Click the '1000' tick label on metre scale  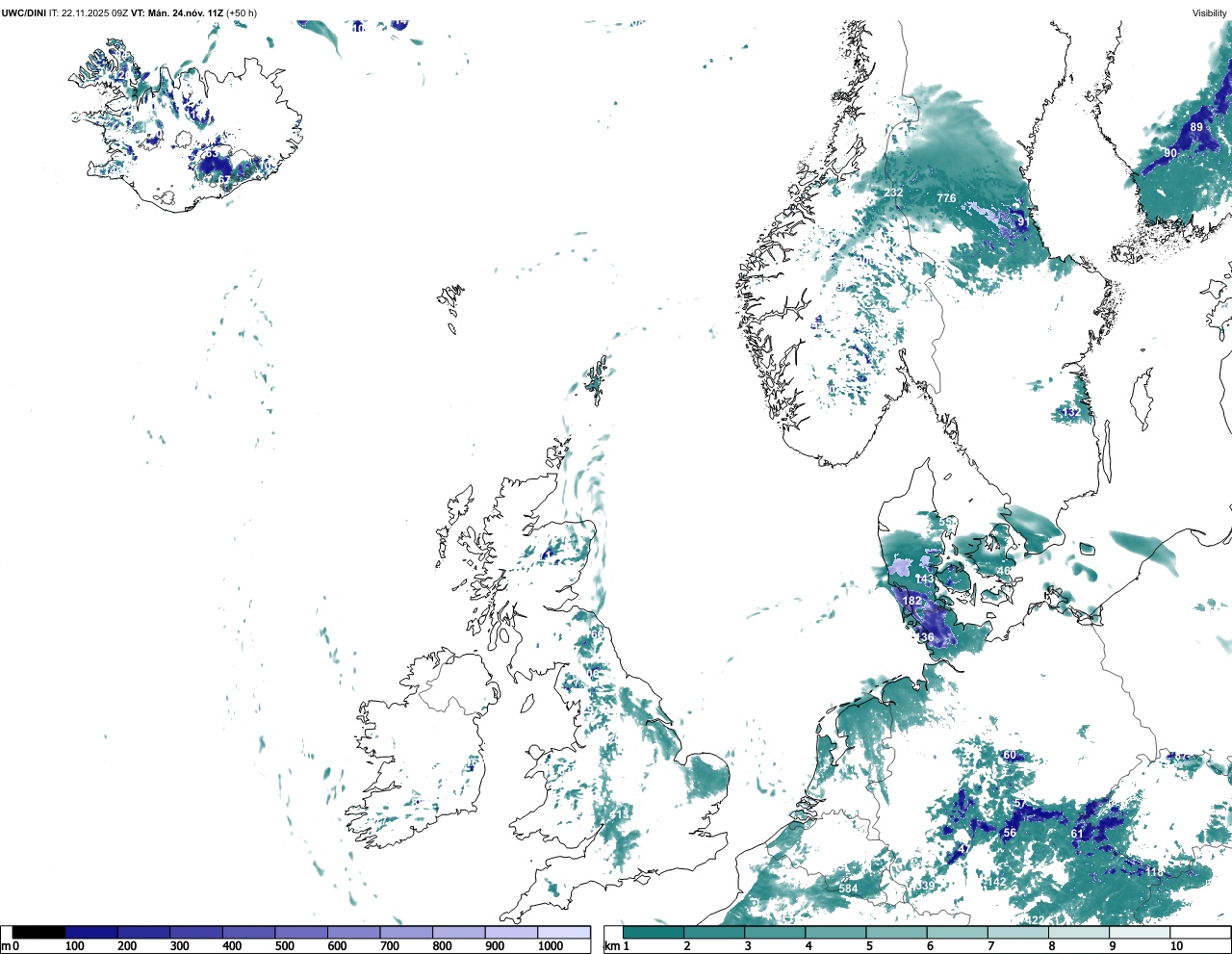tap(551, 946)
